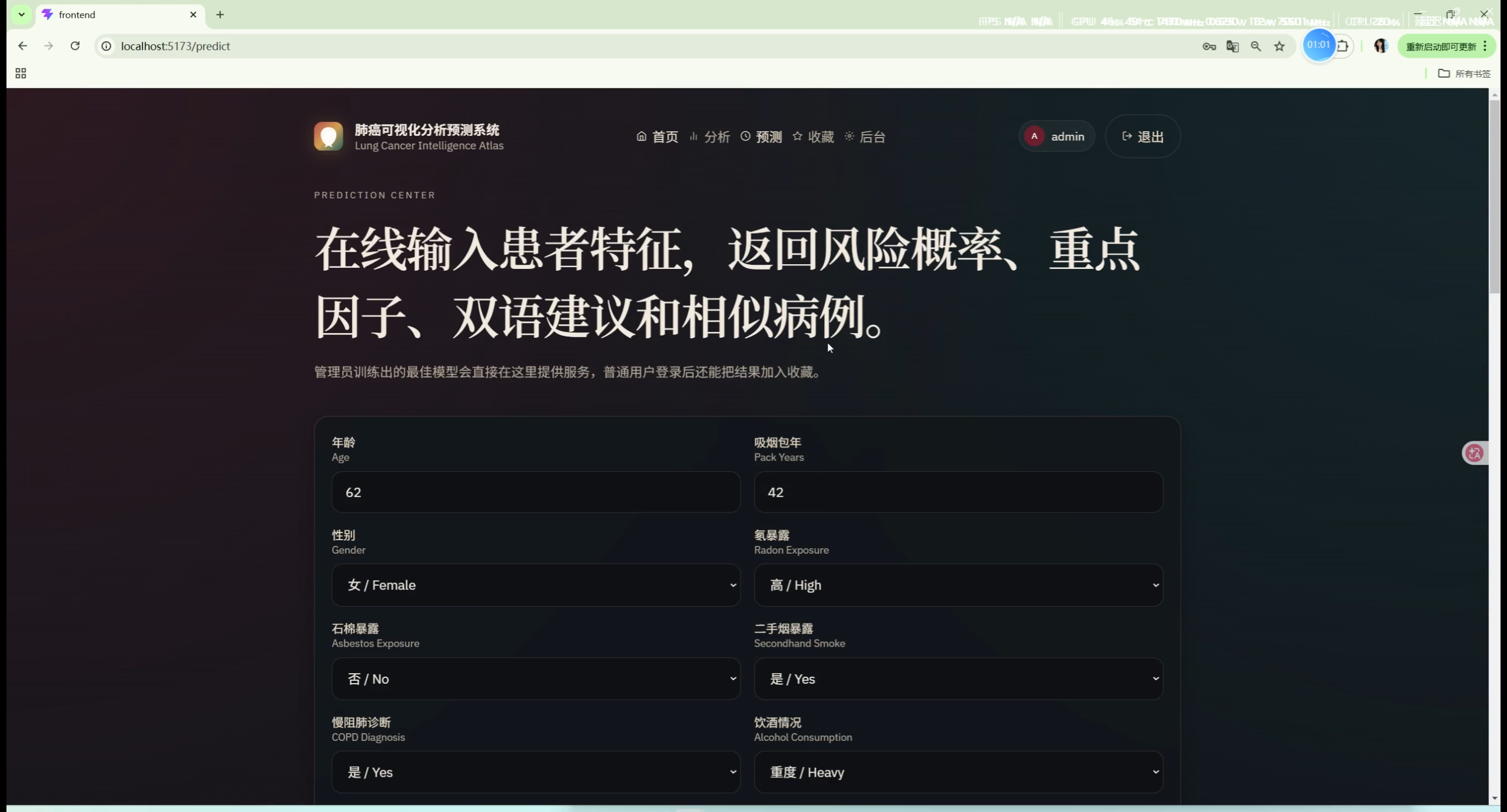This screenshot has height=812, width=1507.
Task: Expand the Gender dropdown
Action: pos(535,585)
